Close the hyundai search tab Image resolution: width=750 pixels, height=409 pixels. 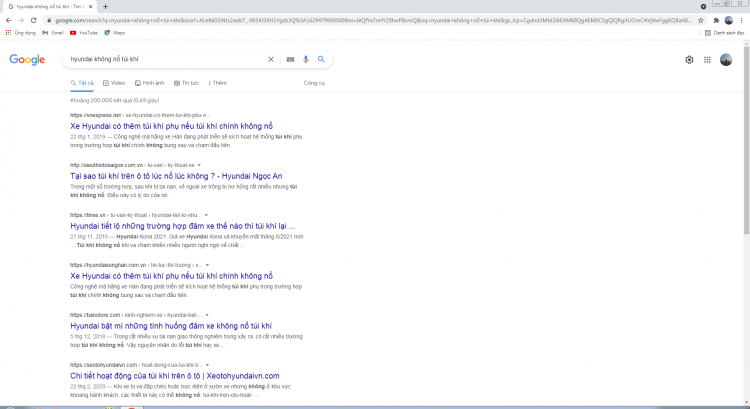[x=90, y=7]
